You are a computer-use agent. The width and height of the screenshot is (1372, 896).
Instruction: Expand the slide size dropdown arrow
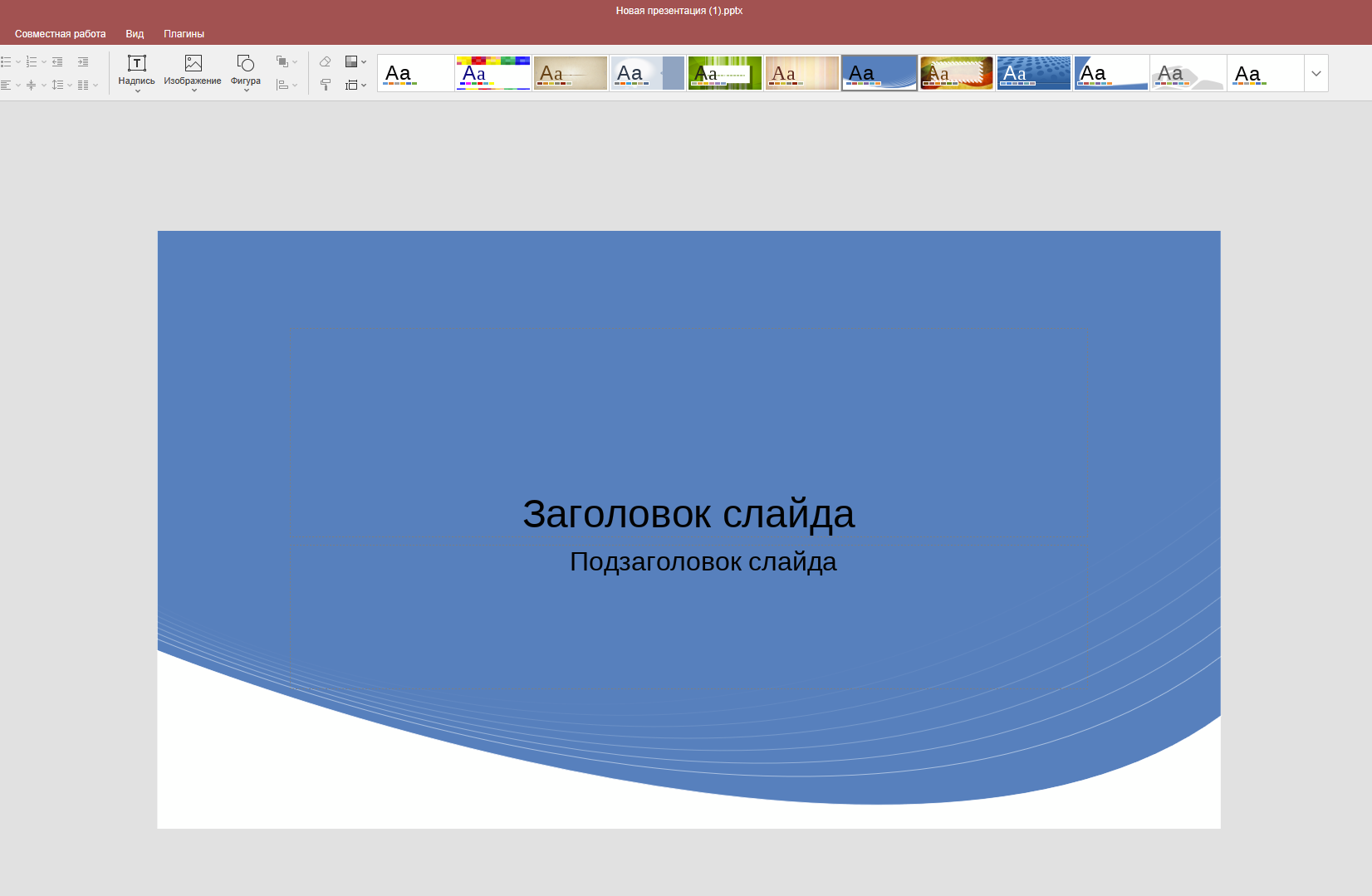click(364, 85)
